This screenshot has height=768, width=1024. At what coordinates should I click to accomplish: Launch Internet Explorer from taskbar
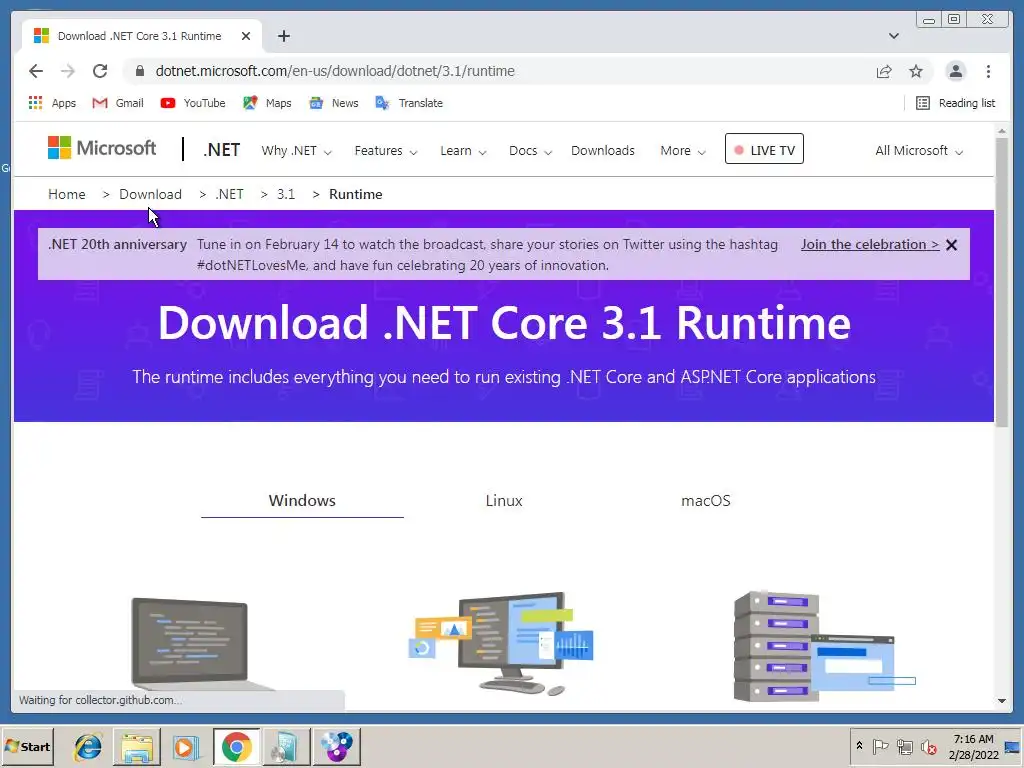click(x=88, y=746)
